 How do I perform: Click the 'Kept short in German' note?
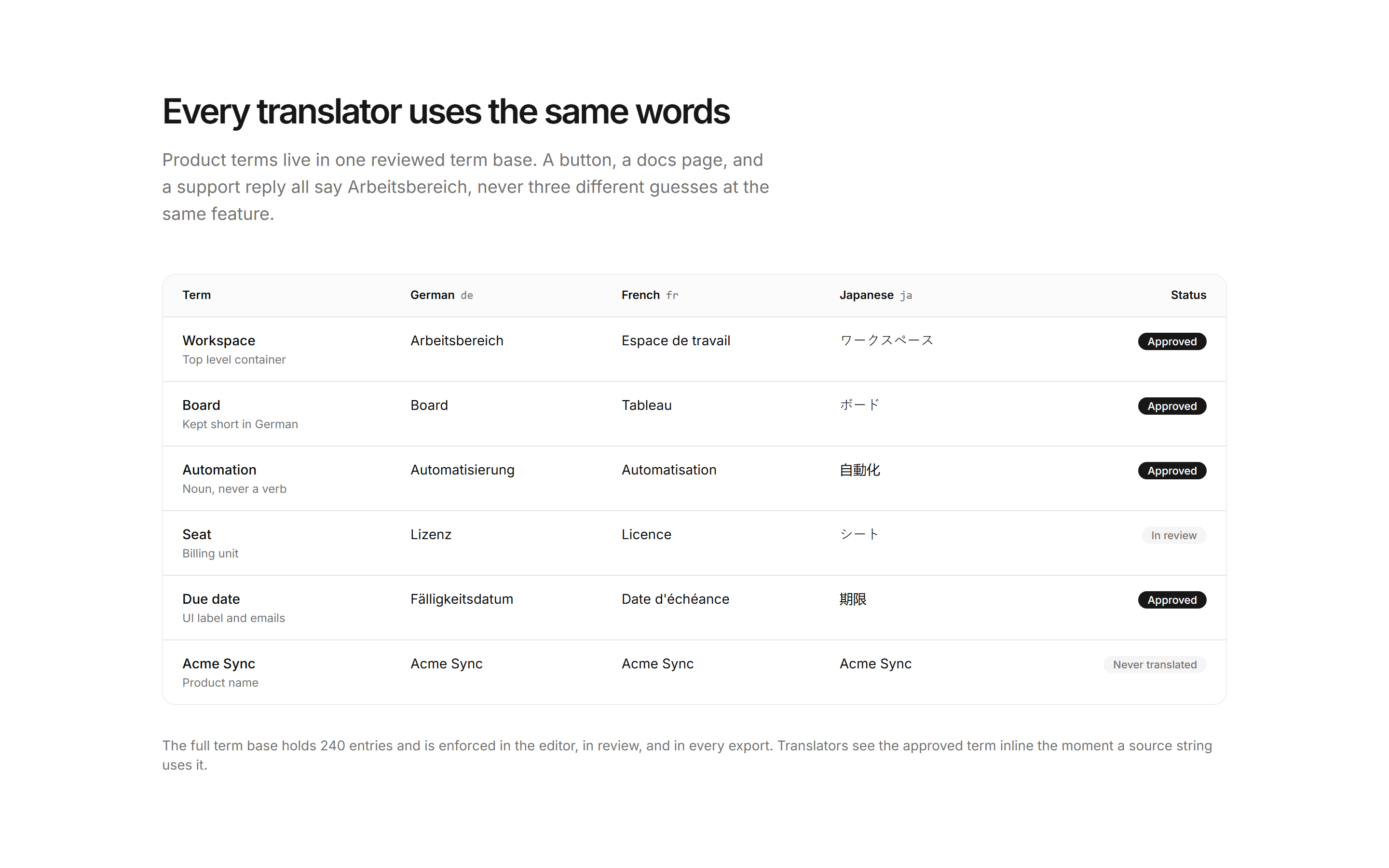[240, 424]
